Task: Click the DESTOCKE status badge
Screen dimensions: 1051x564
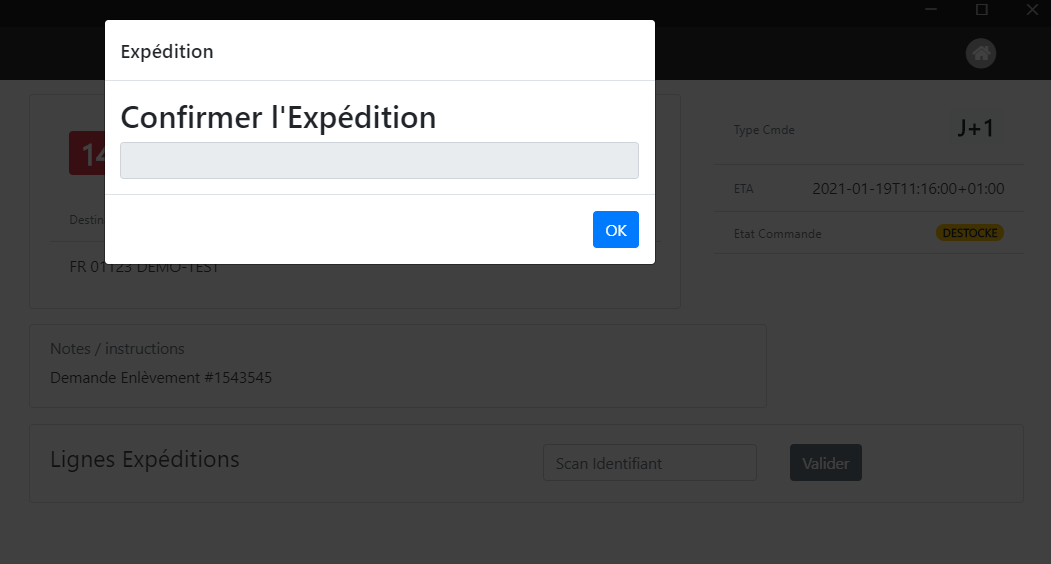Action: coord(969,233)
